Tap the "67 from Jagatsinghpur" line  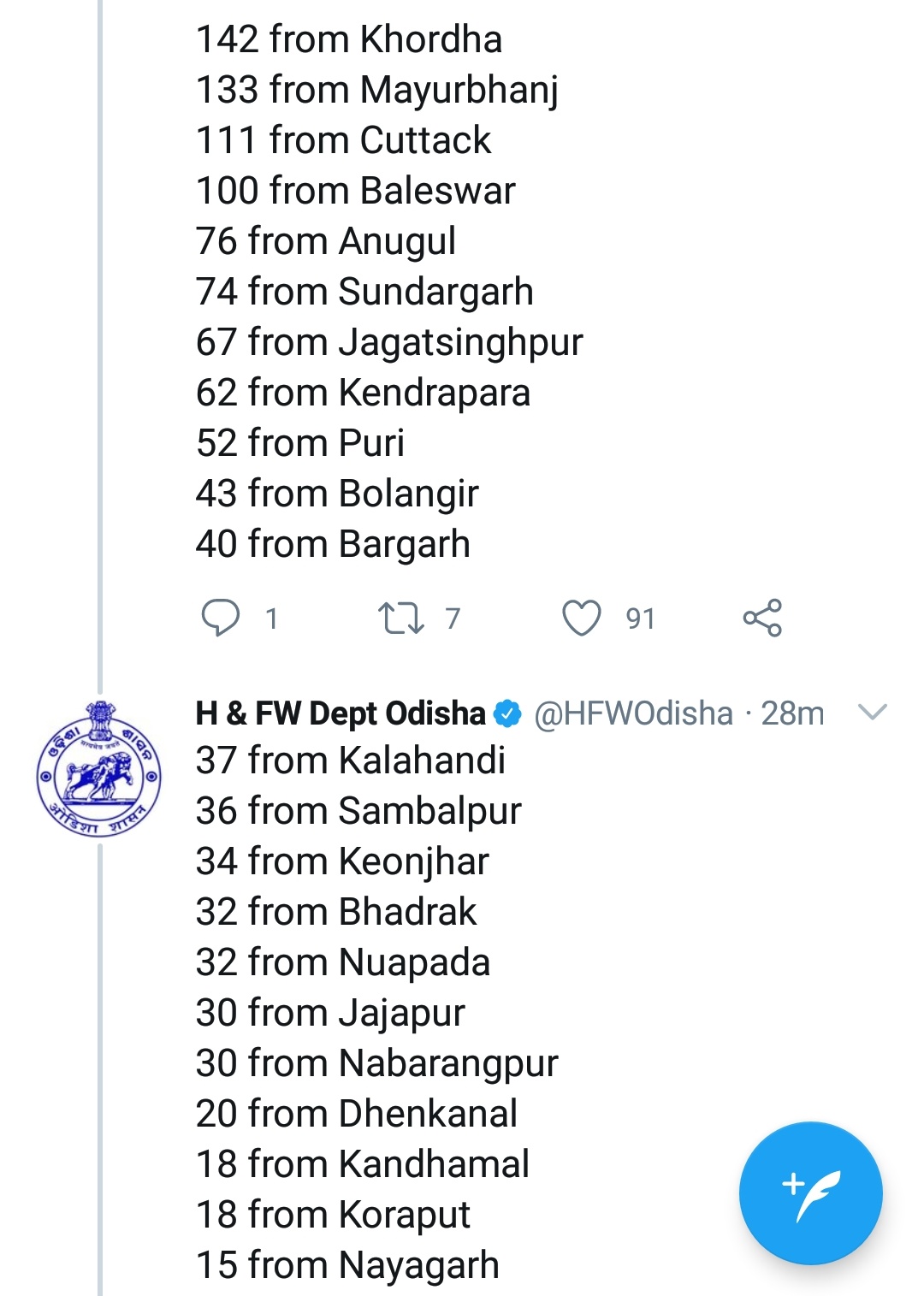[x=389, y=342]
